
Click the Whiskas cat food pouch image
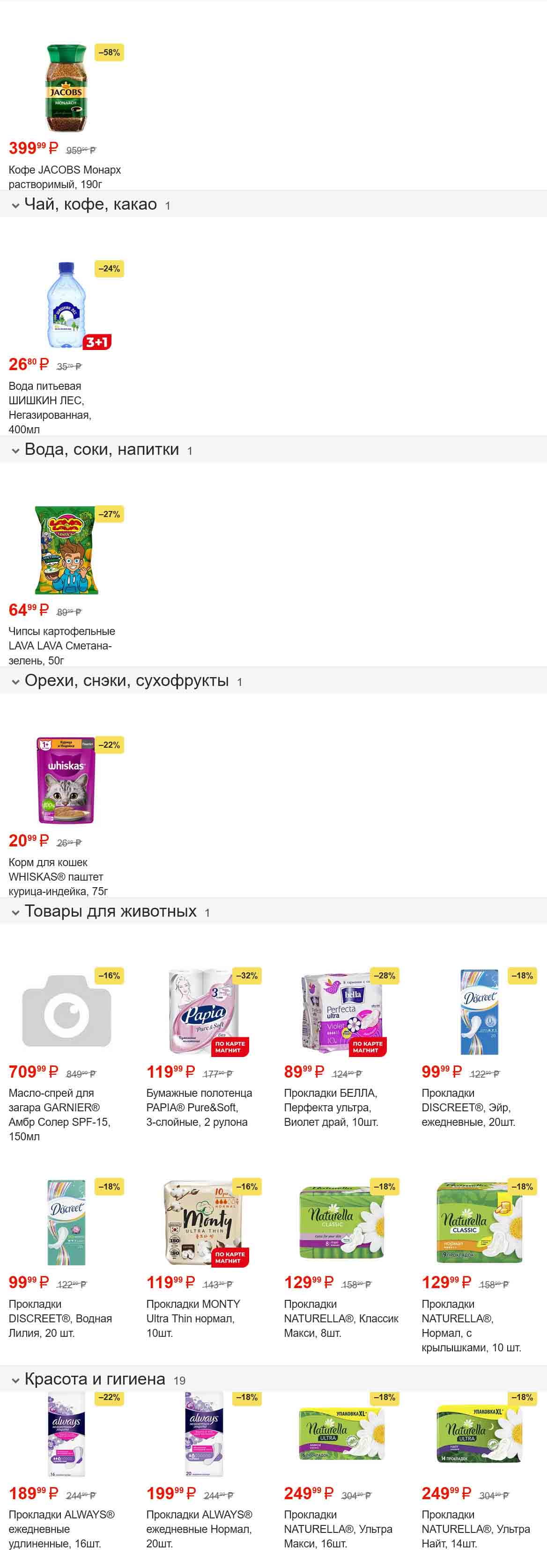pos(67,780)
